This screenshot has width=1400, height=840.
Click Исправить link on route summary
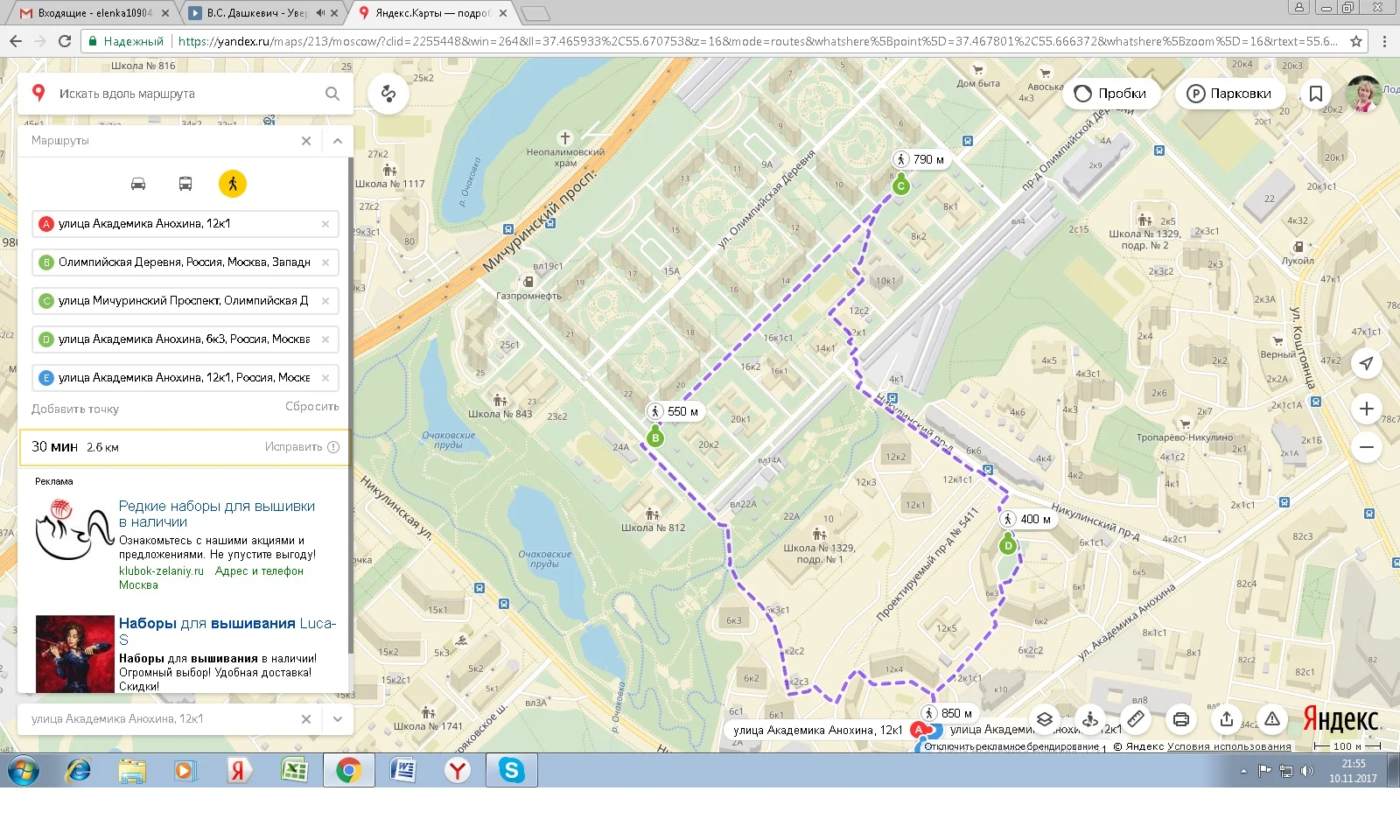point(302,447)
